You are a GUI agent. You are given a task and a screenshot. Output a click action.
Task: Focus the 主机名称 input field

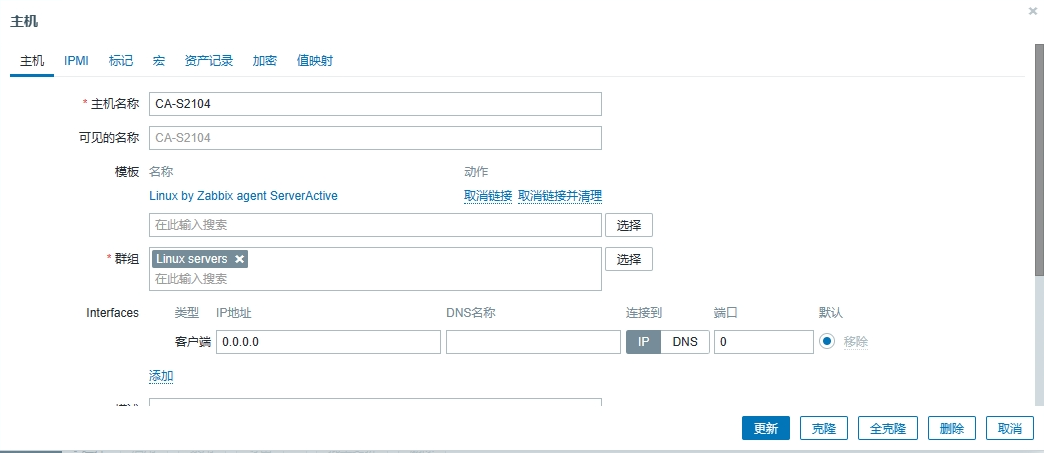[x=375, y=104]
